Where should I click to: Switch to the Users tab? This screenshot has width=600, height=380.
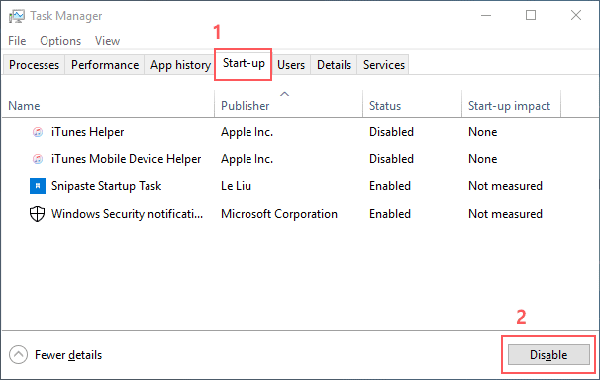coord(291,65)
